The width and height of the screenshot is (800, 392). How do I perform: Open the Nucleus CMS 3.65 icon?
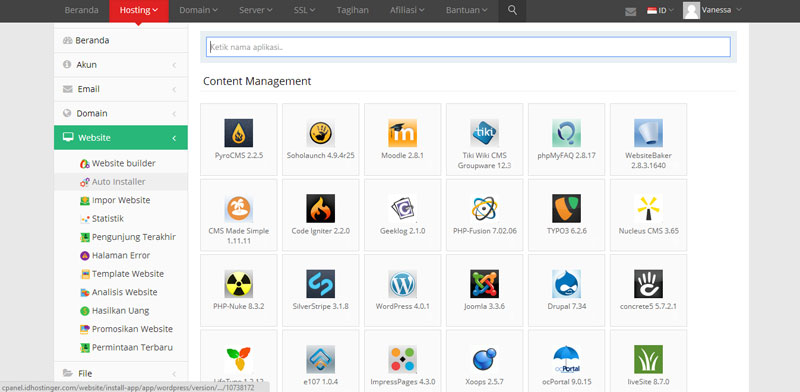[x=648, y=209]
